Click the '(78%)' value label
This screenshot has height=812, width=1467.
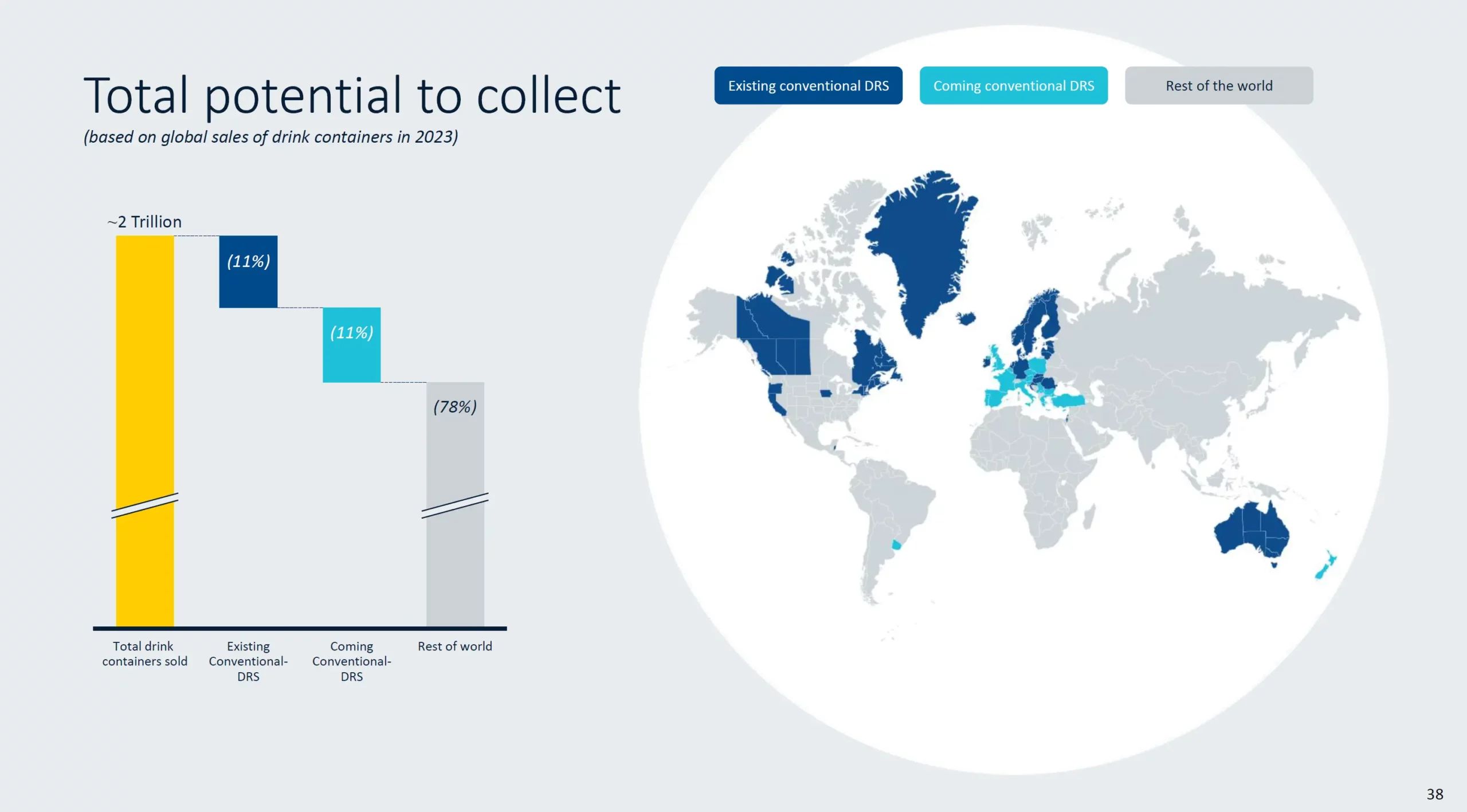click(455, 407)
